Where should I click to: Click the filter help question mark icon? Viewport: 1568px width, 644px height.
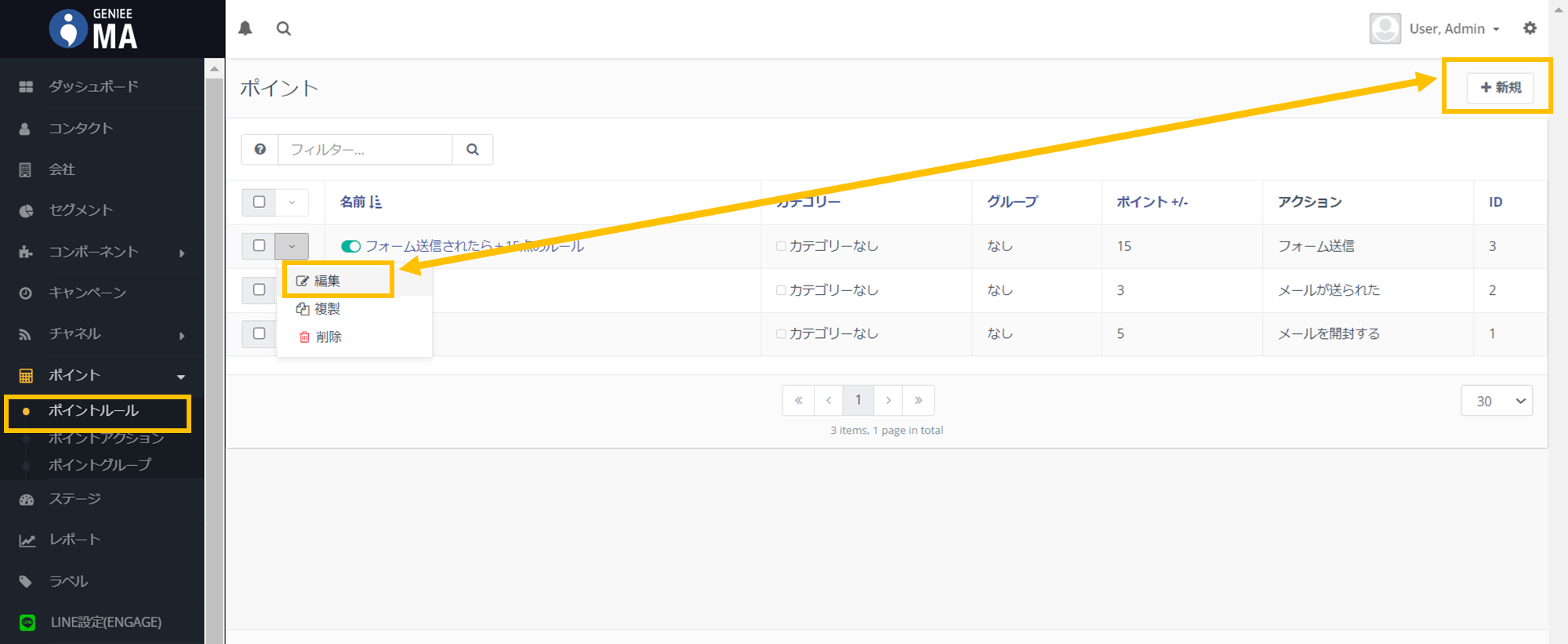point(260,149)
